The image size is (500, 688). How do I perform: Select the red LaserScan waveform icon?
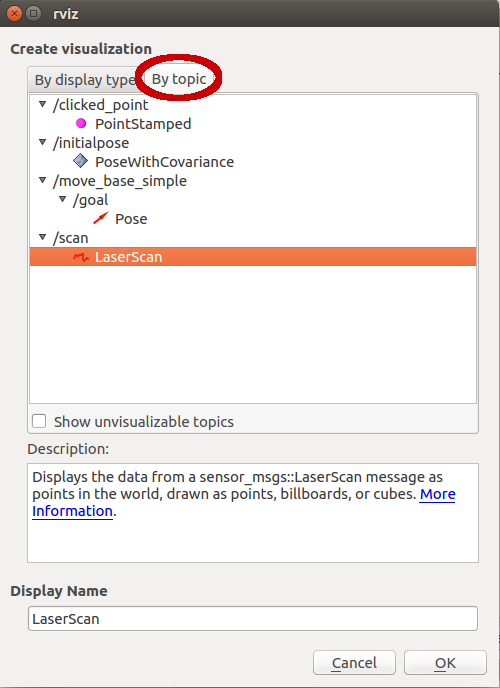coord(81,257)
